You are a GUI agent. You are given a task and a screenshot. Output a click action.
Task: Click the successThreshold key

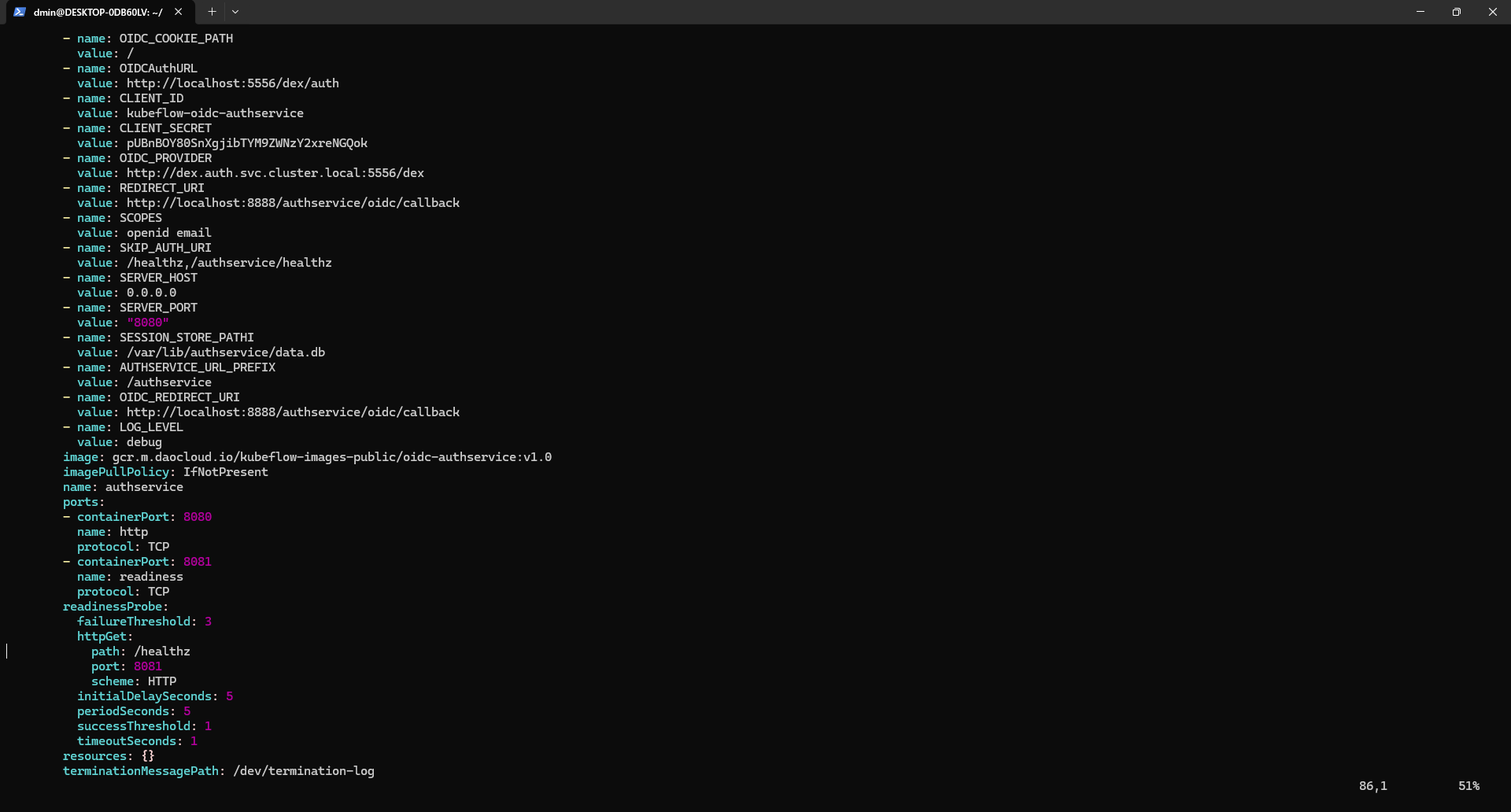134,726
